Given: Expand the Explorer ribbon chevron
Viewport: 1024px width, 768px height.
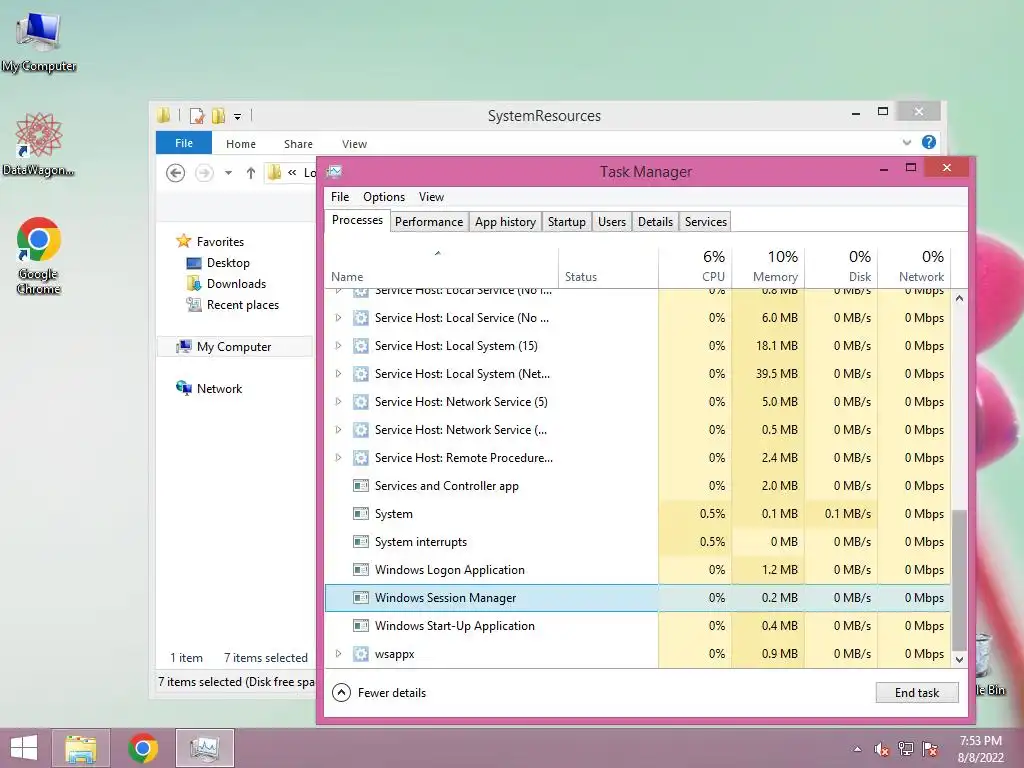Looking at the screenshot, I should [x=906, y=142].
